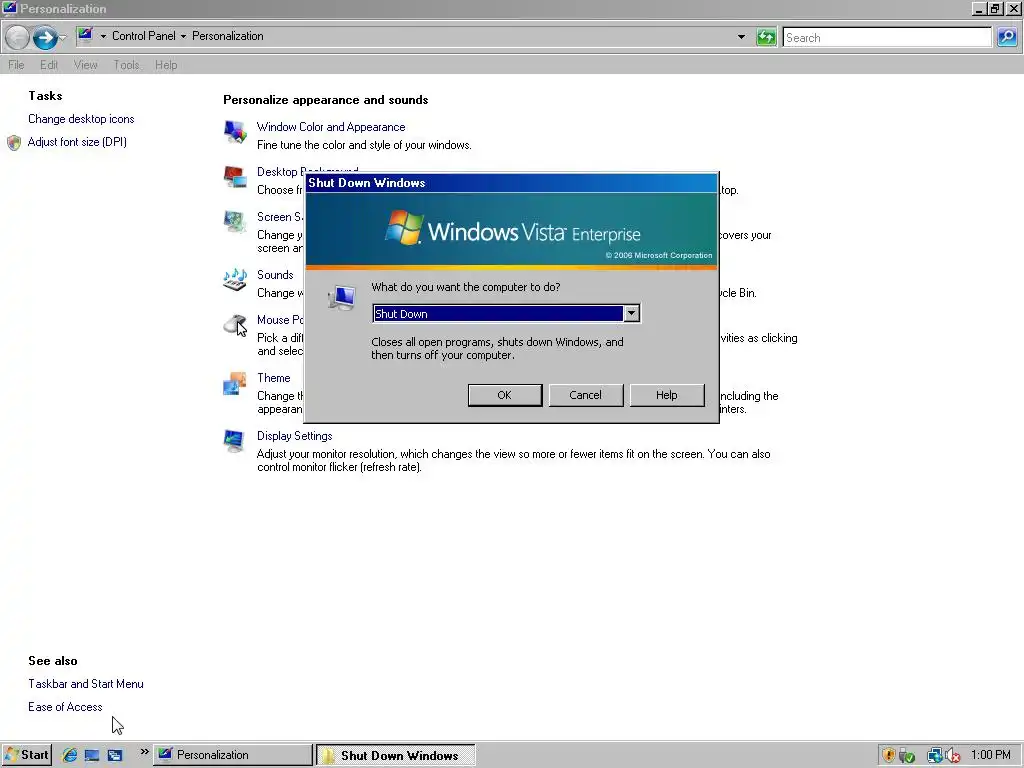Open Taskbar and Start Menu link
The width and height of the screenshot is (1024, 768).
pyautogui.click(x=86, y=684)
